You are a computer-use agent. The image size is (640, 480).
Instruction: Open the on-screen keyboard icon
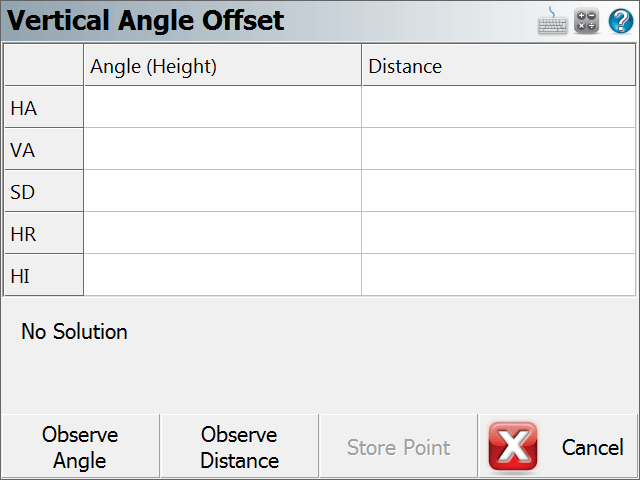[552, 20]
